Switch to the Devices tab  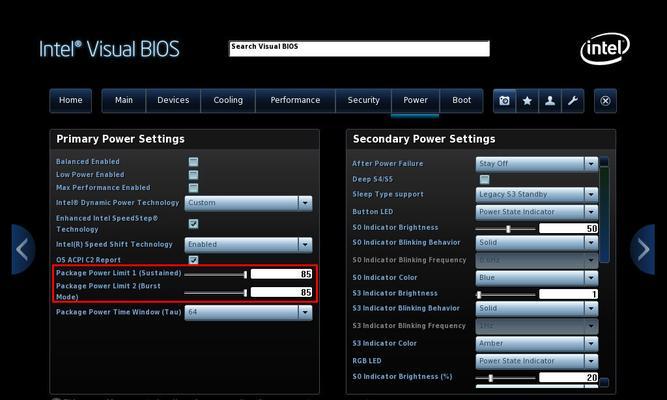[173, 101]
